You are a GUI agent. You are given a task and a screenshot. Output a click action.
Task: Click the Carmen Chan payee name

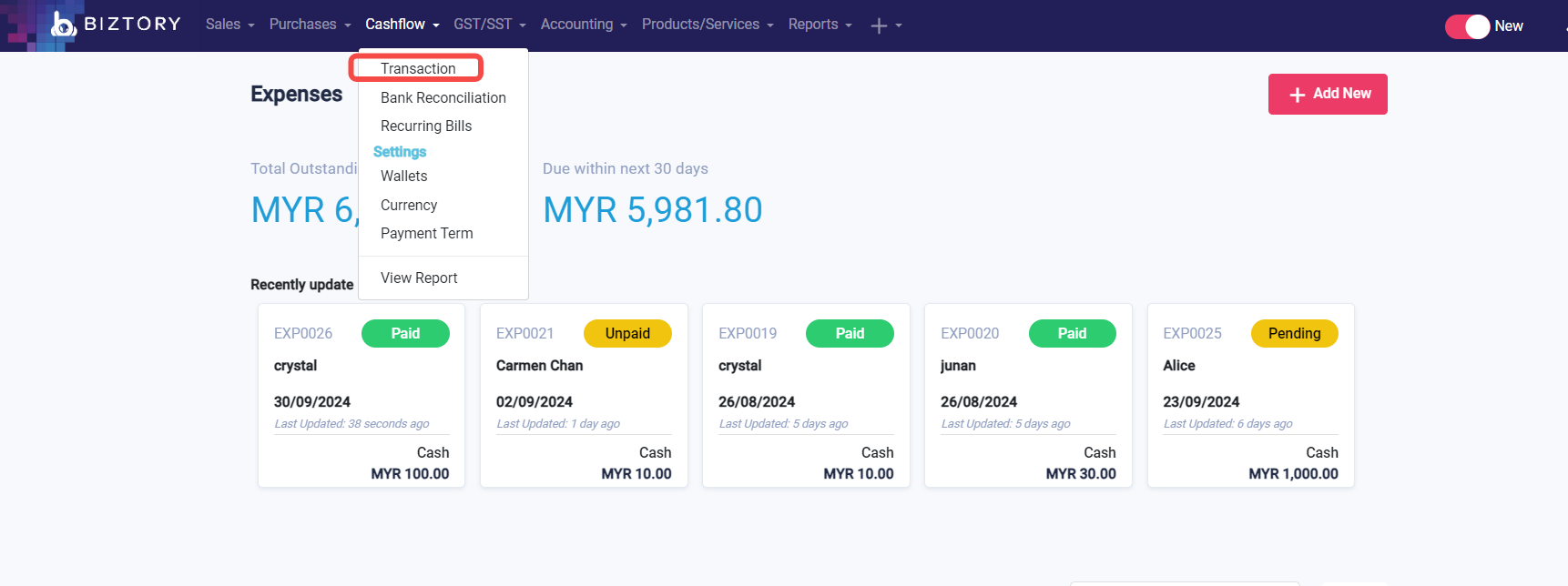[539, 365]
